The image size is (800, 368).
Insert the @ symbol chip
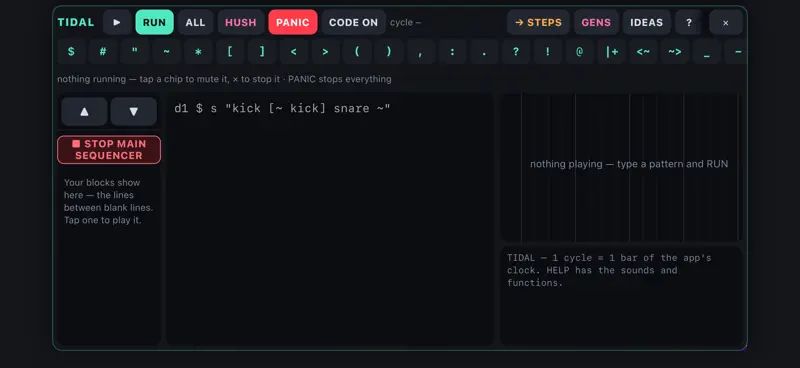click(579, 52)
